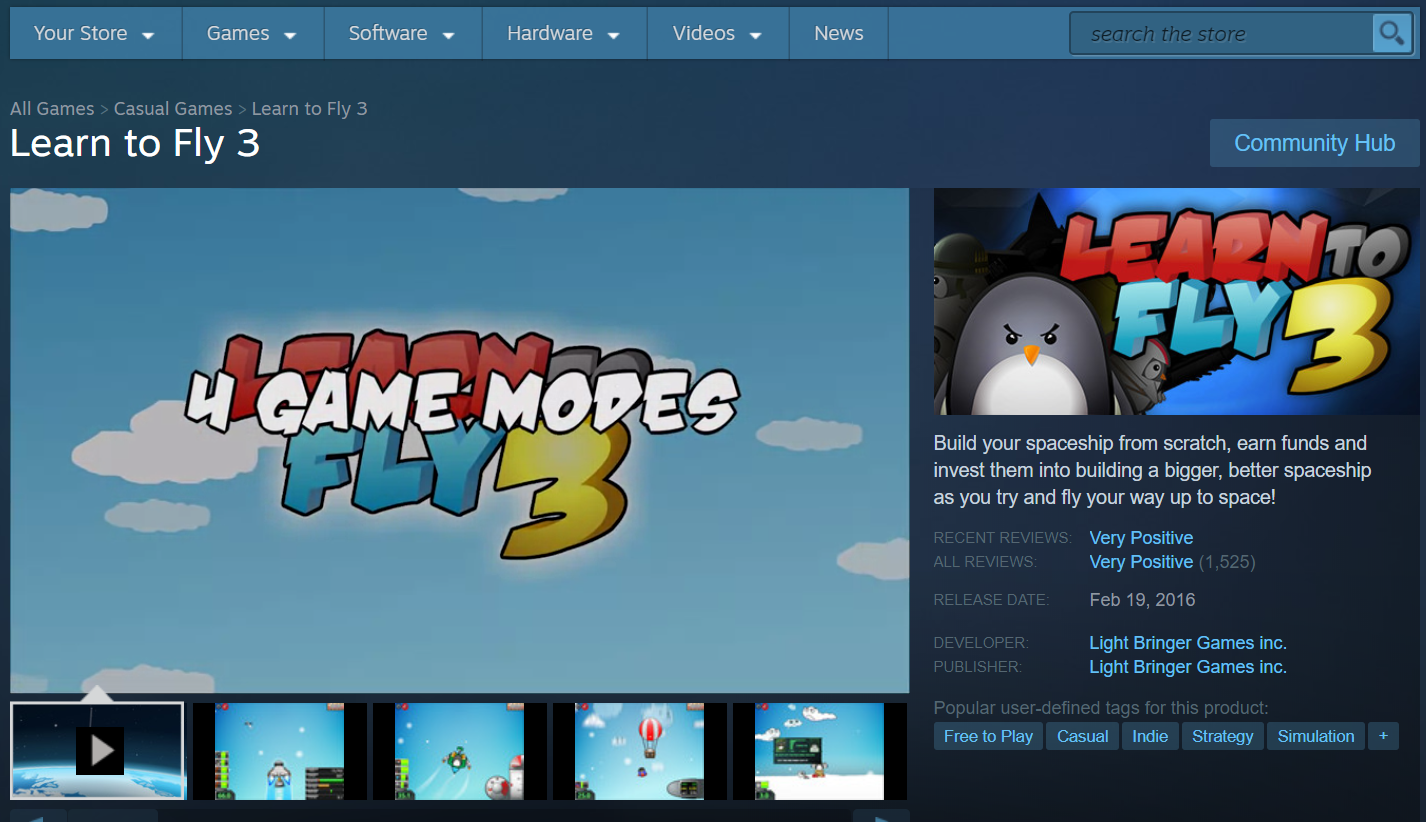Select the Casual tag

[x=1083, y=736]
